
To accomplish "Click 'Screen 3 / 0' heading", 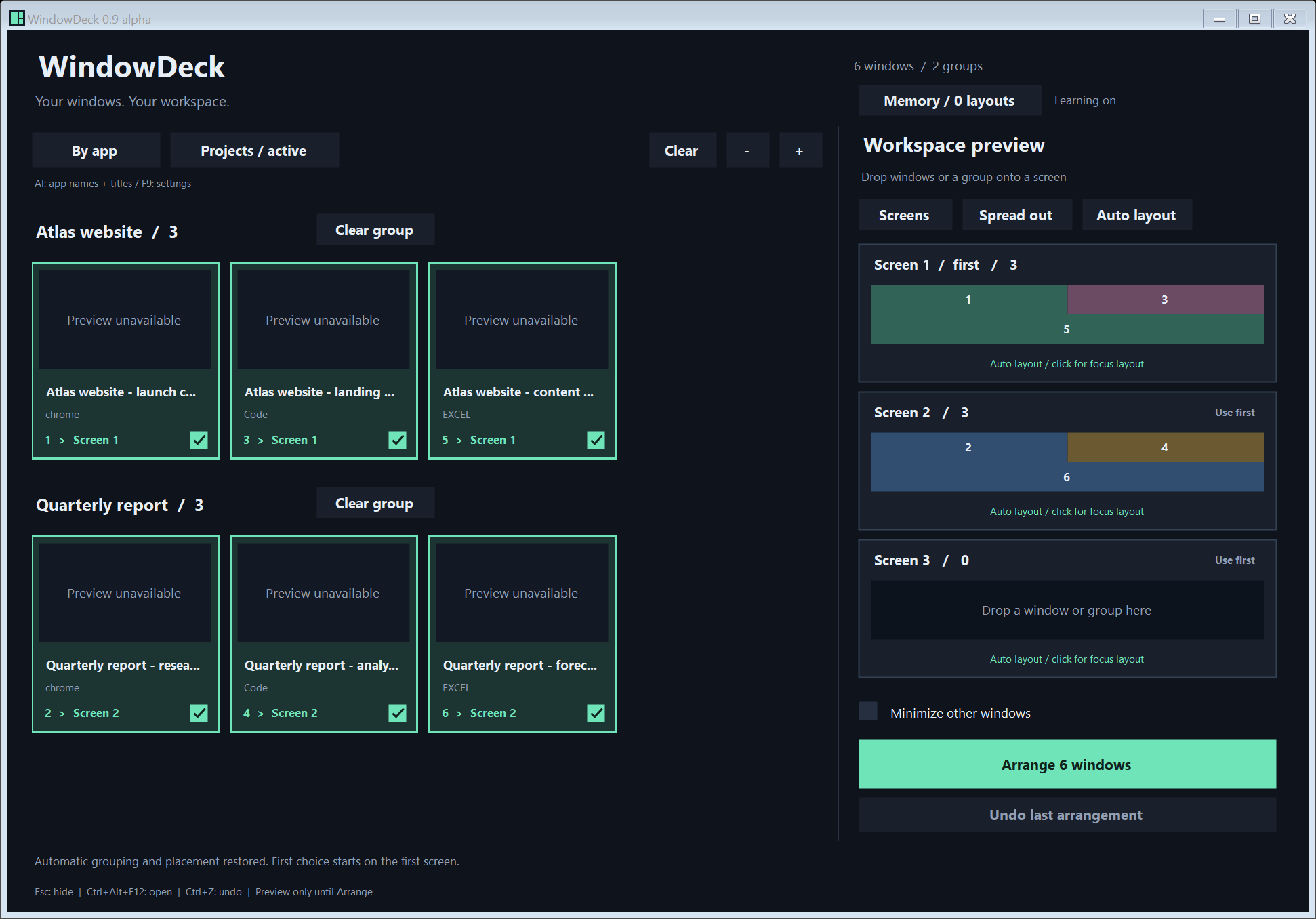I will (x=922, y=560).
